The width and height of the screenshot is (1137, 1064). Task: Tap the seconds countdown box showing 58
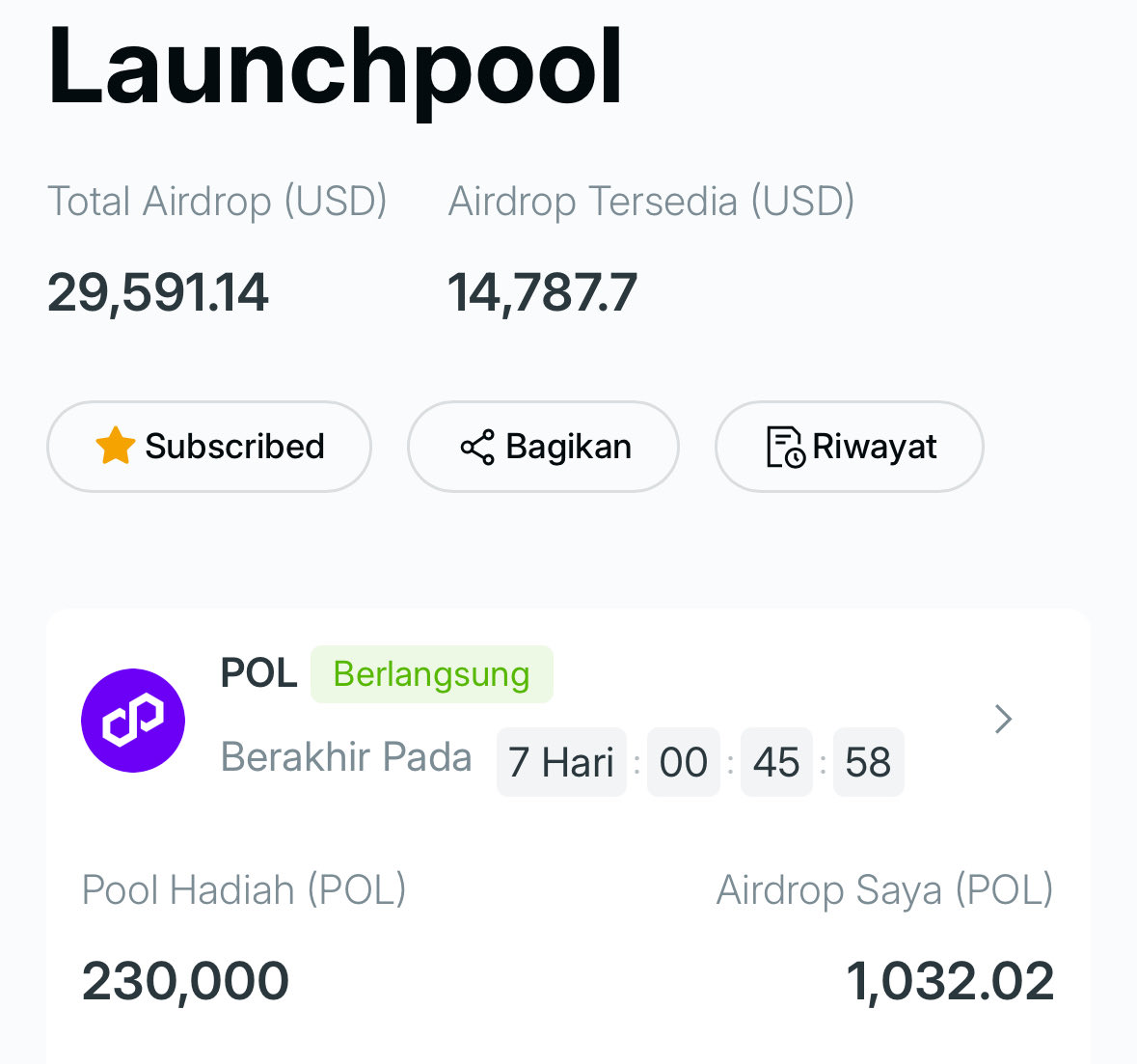[x=868, y=762]
